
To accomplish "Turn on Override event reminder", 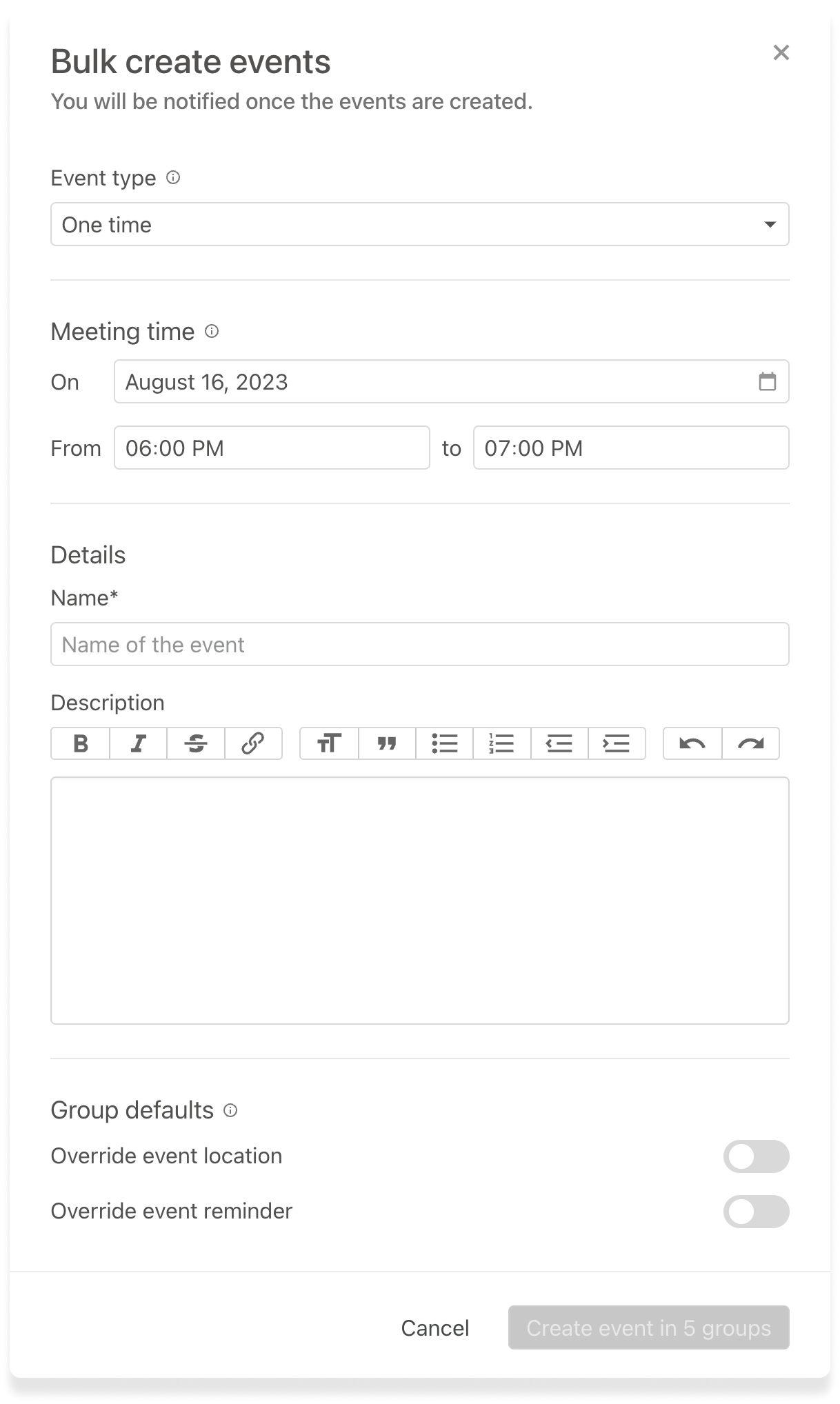I will pos(756,1212).
